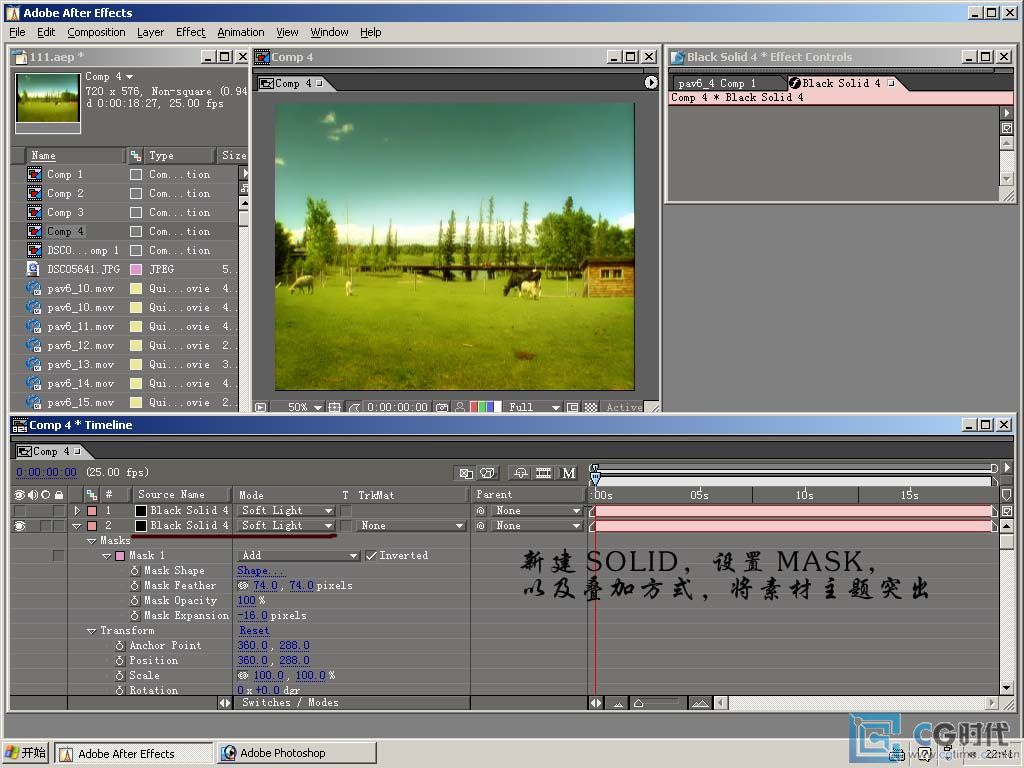Click the red label swatch of layer 1
This screenshot has height=768, width=1024.
click(x=91, y=511)
